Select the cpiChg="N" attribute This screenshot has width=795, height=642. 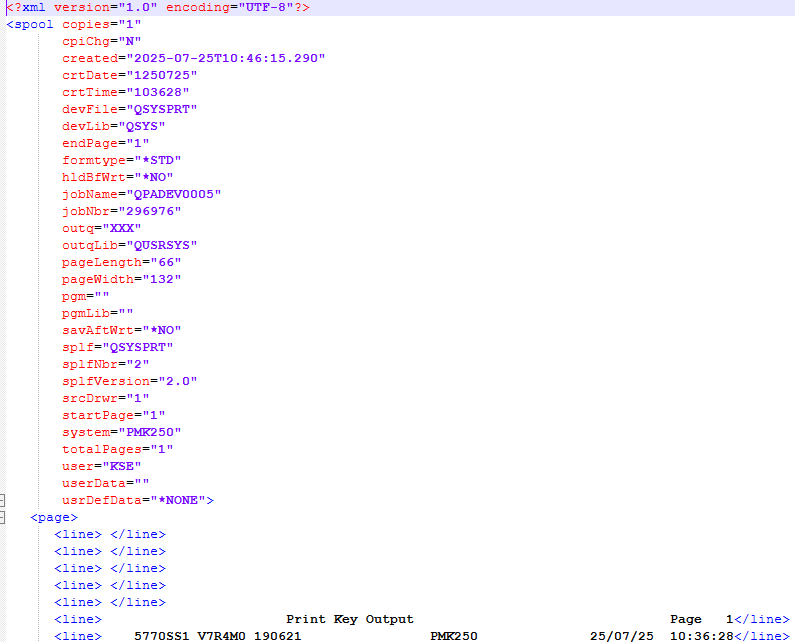pyautogui.click(x=101, y=41)
